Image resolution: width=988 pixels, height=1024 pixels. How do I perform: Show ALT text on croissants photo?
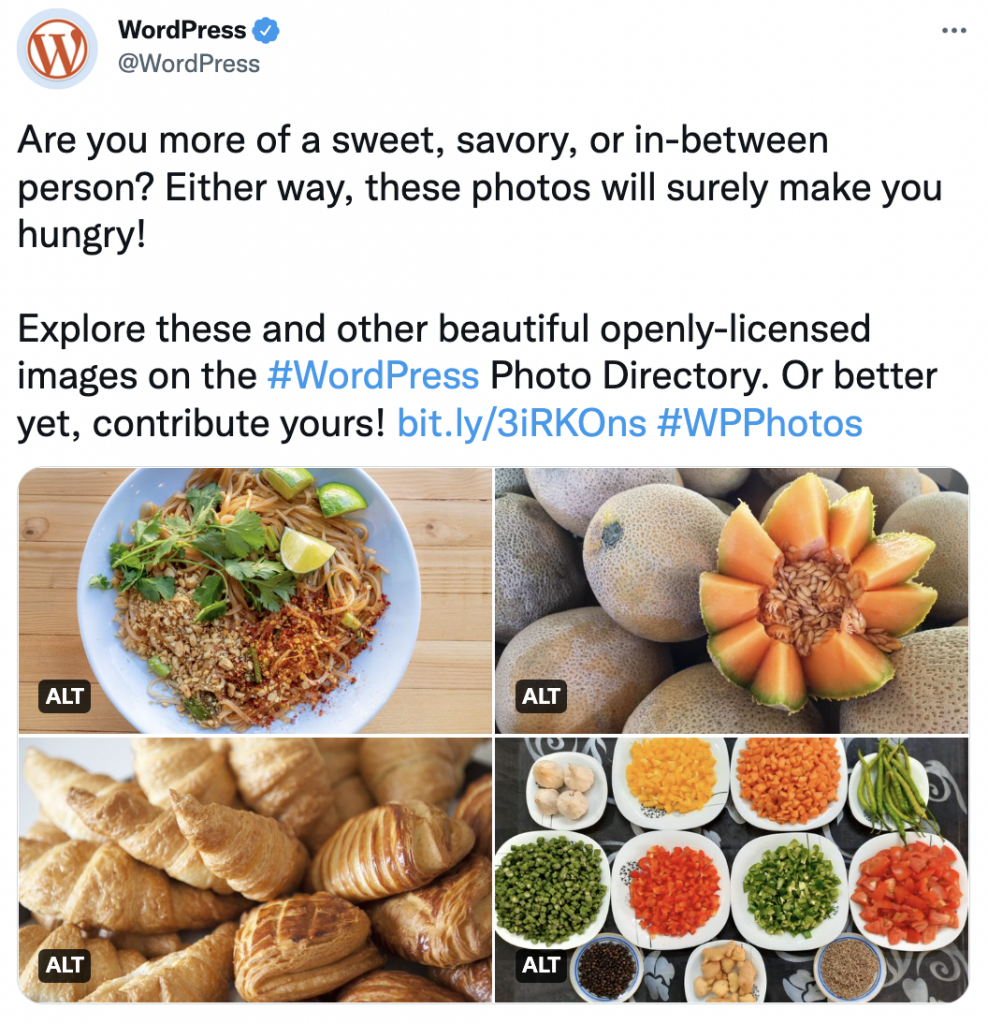[64, 965]
